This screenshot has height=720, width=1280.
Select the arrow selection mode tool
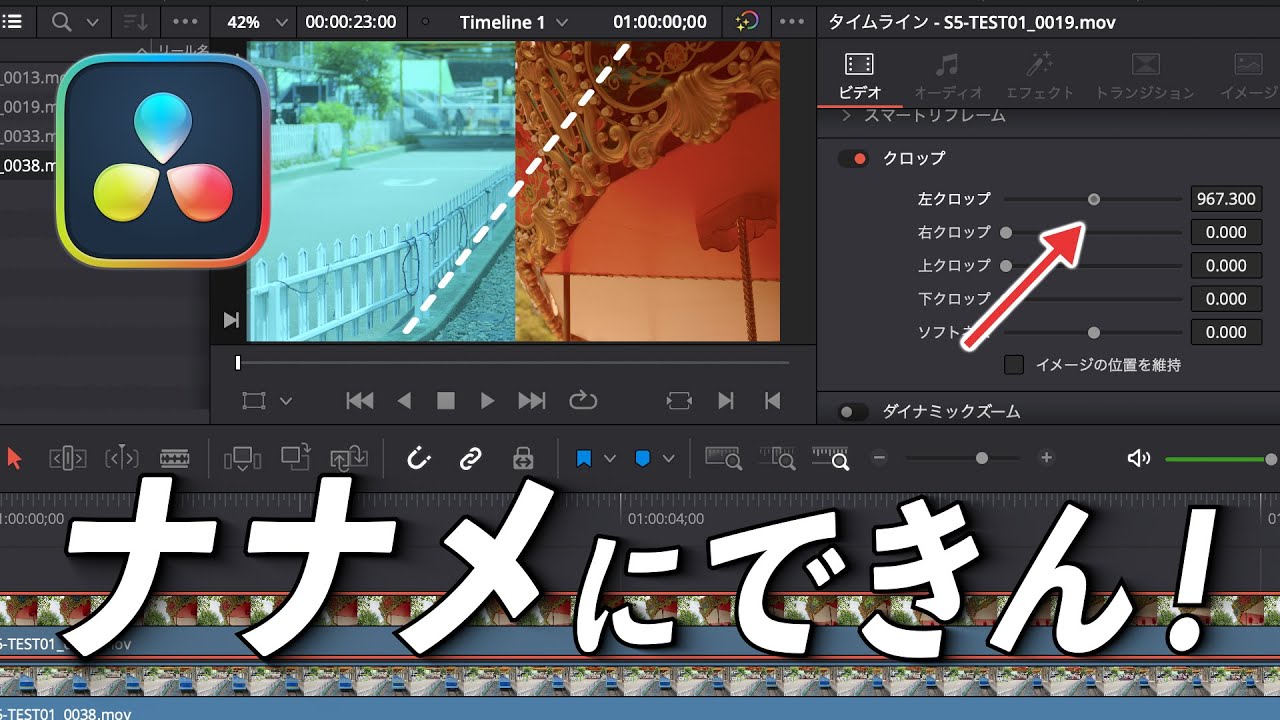pos(14,459)
